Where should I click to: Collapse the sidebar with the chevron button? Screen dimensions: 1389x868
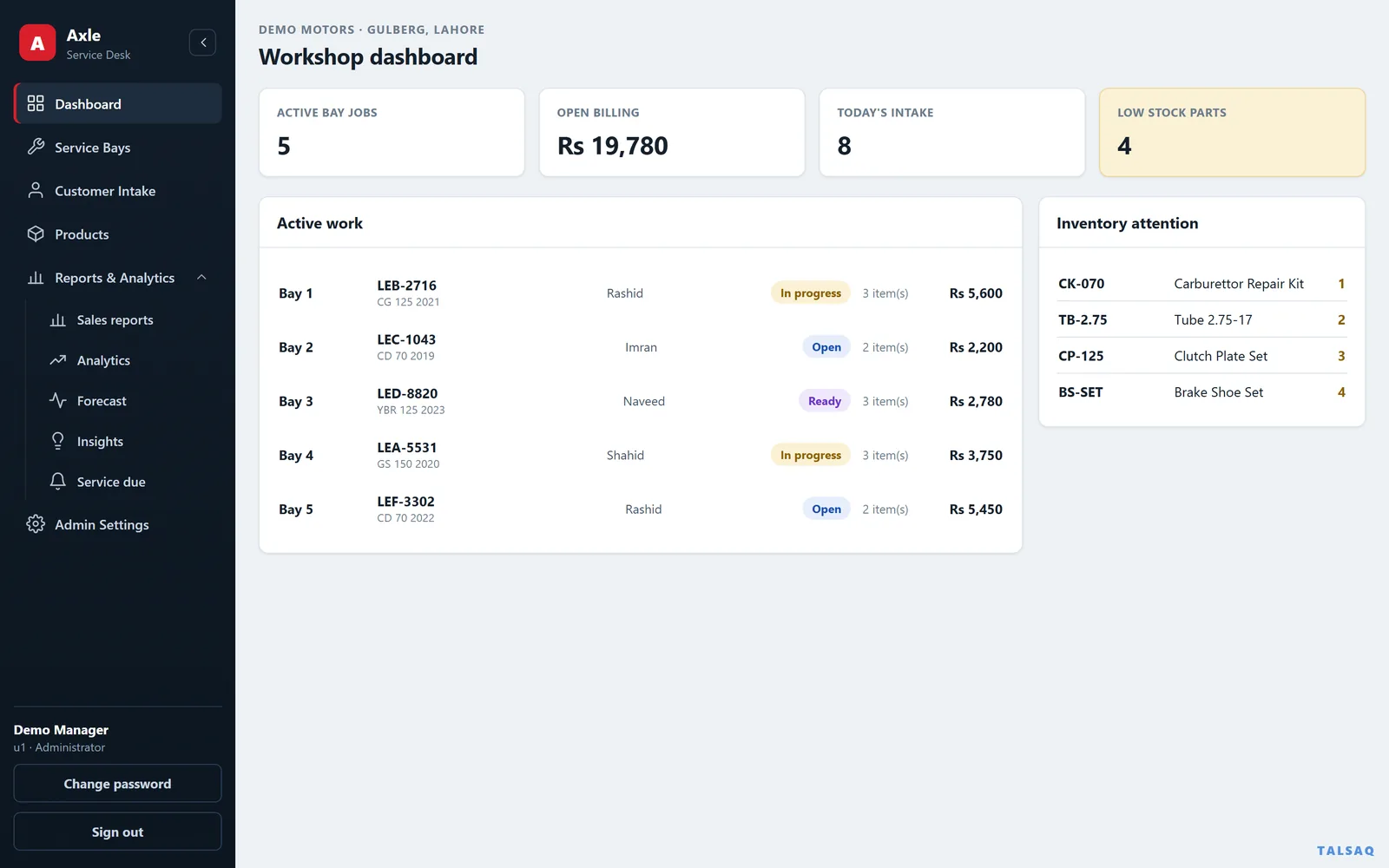click(x=203, y=43)
